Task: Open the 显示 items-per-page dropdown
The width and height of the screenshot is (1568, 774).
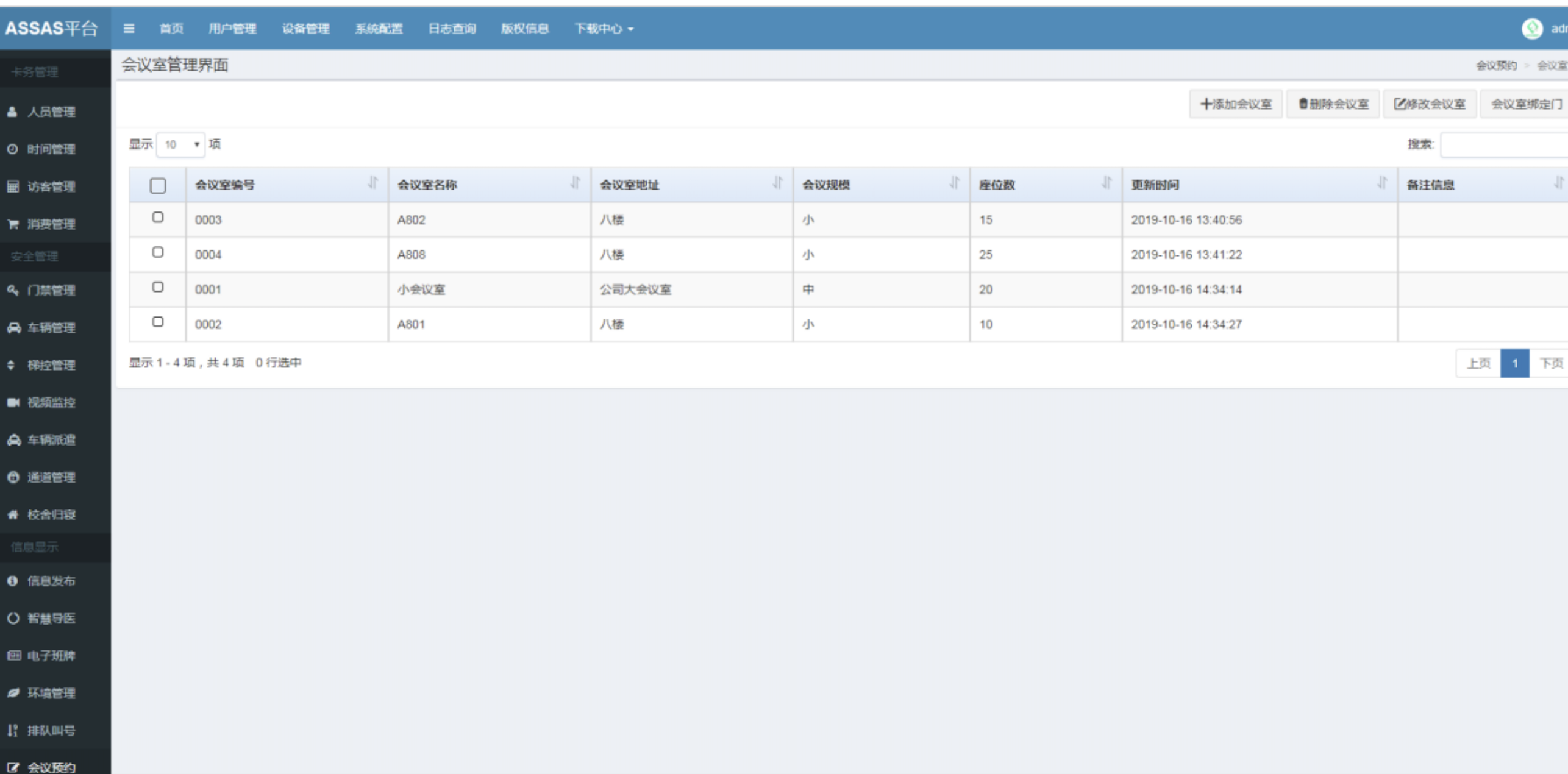Action: 180,145
